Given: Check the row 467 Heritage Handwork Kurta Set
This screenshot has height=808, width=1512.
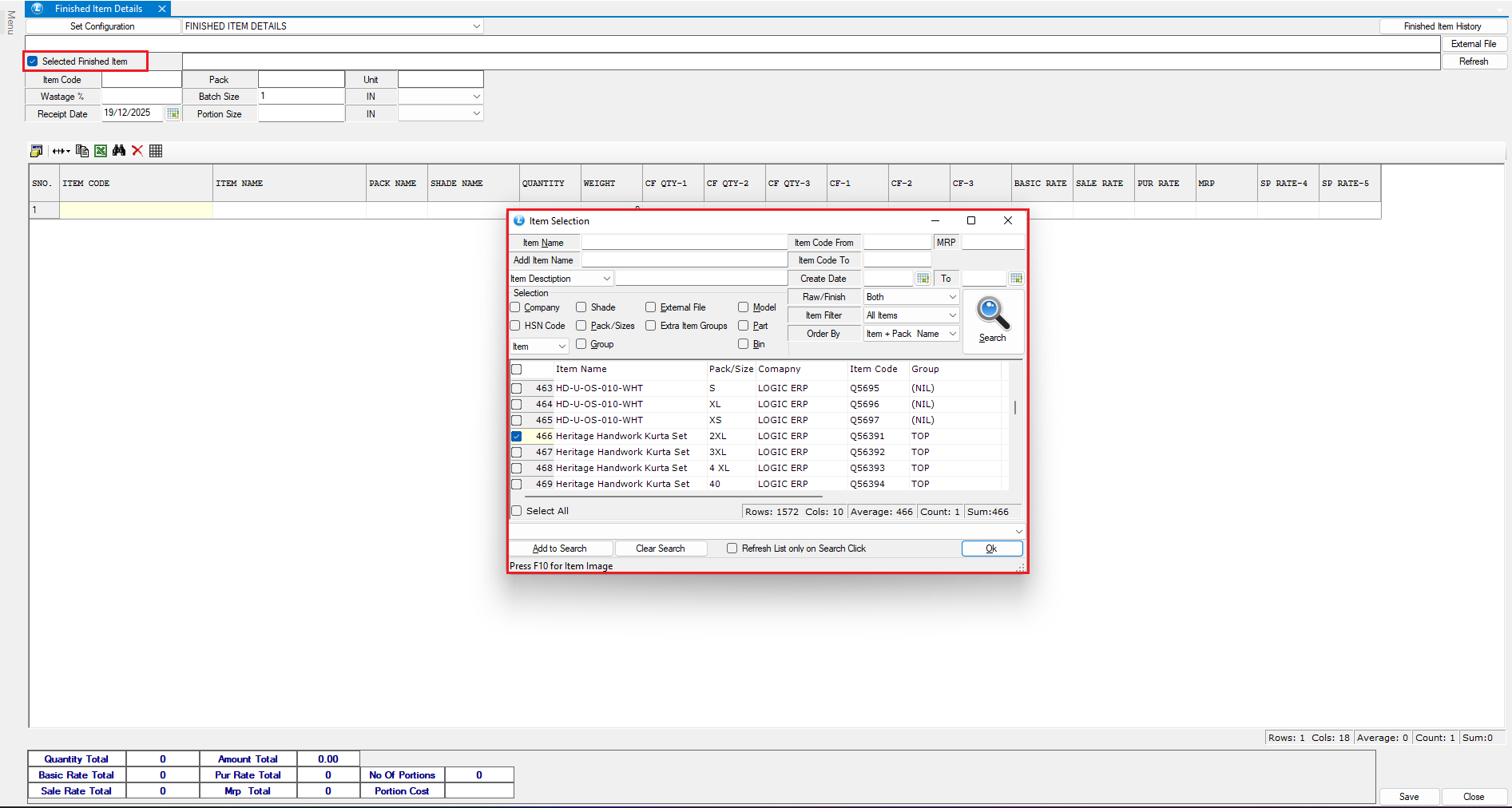Looking at the screenshot, I should (x=517, y=452).
